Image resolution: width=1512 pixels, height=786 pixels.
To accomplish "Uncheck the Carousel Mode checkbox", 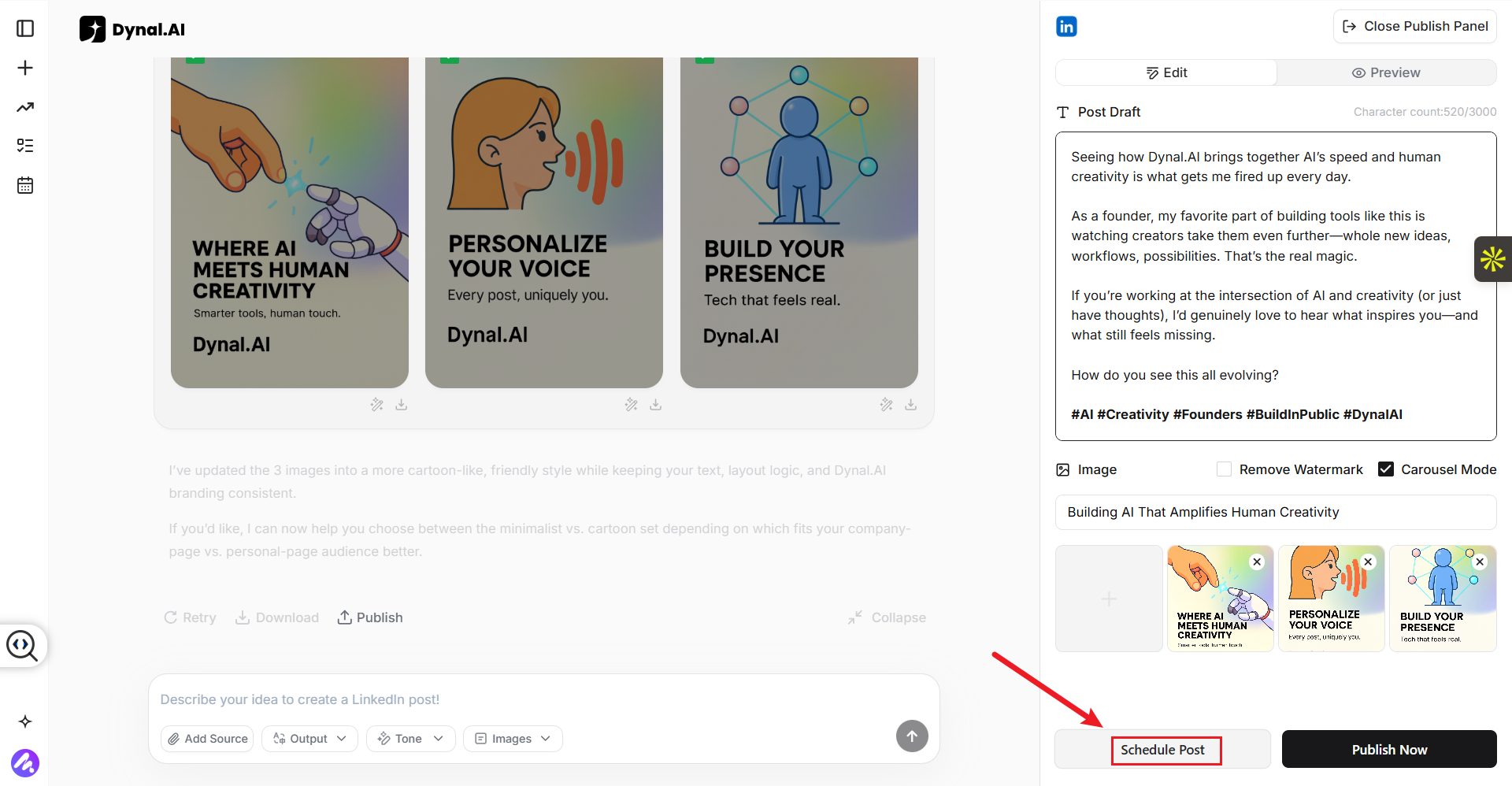I will click(1386, 469).
